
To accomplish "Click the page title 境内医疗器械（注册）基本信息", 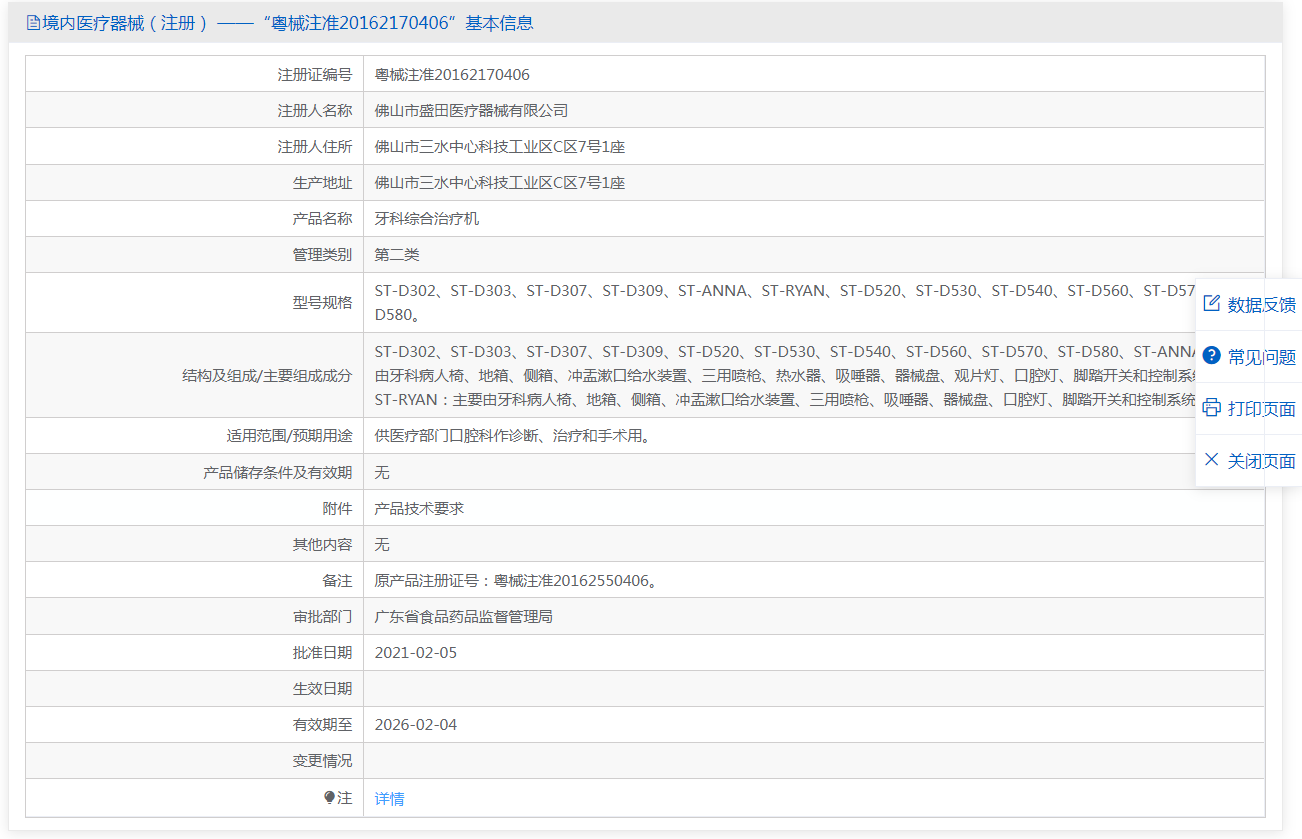I will coord(287,23).
